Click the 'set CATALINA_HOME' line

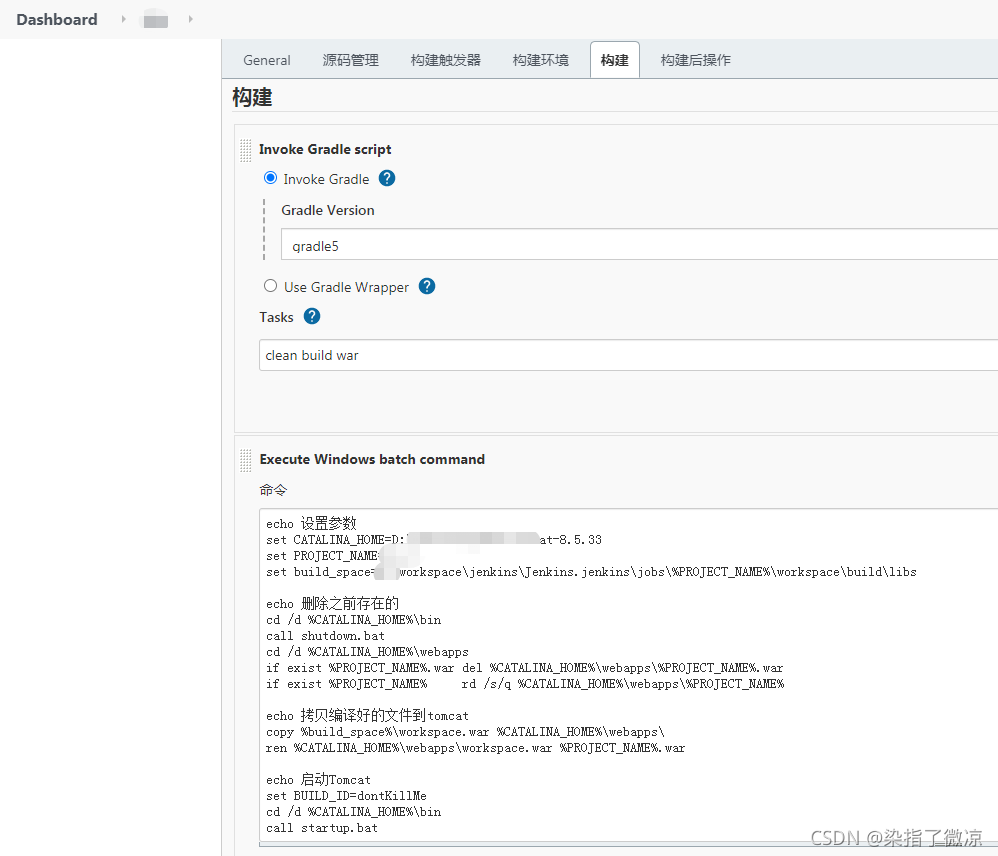click(x=434, y=540)
